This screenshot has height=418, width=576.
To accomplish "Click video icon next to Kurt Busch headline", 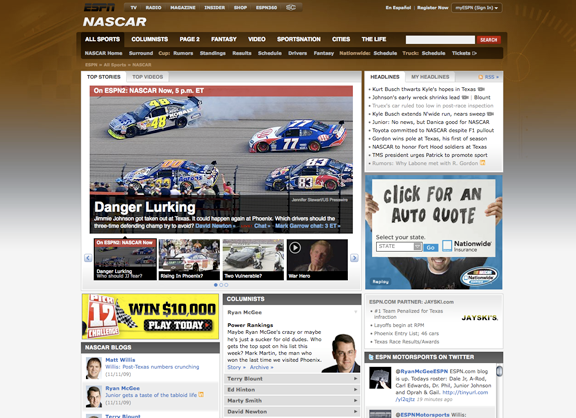I will tap(481, 89).
